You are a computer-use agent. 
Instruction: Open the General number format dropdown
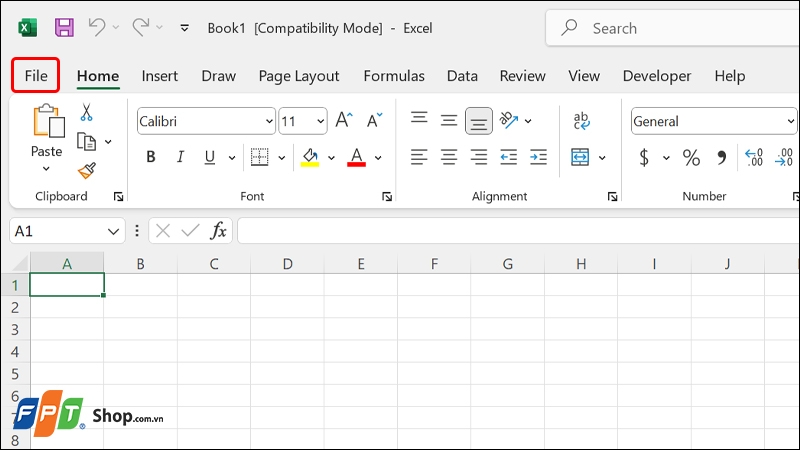(791, 121)
